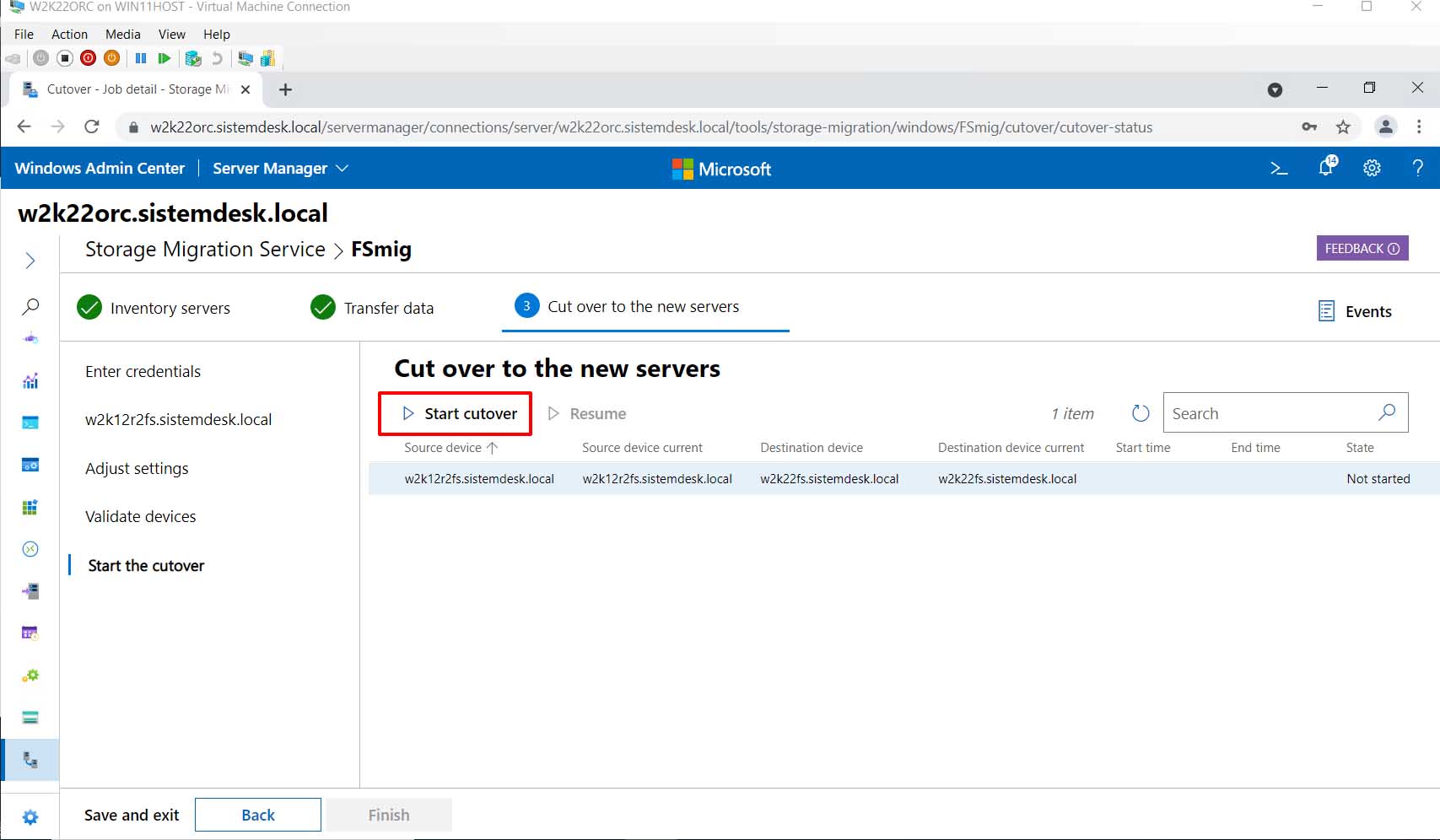This screenshot has height=840, width=1440.
Task: Open Services gears icon in sidebar
Action: [x=30, y=676]
